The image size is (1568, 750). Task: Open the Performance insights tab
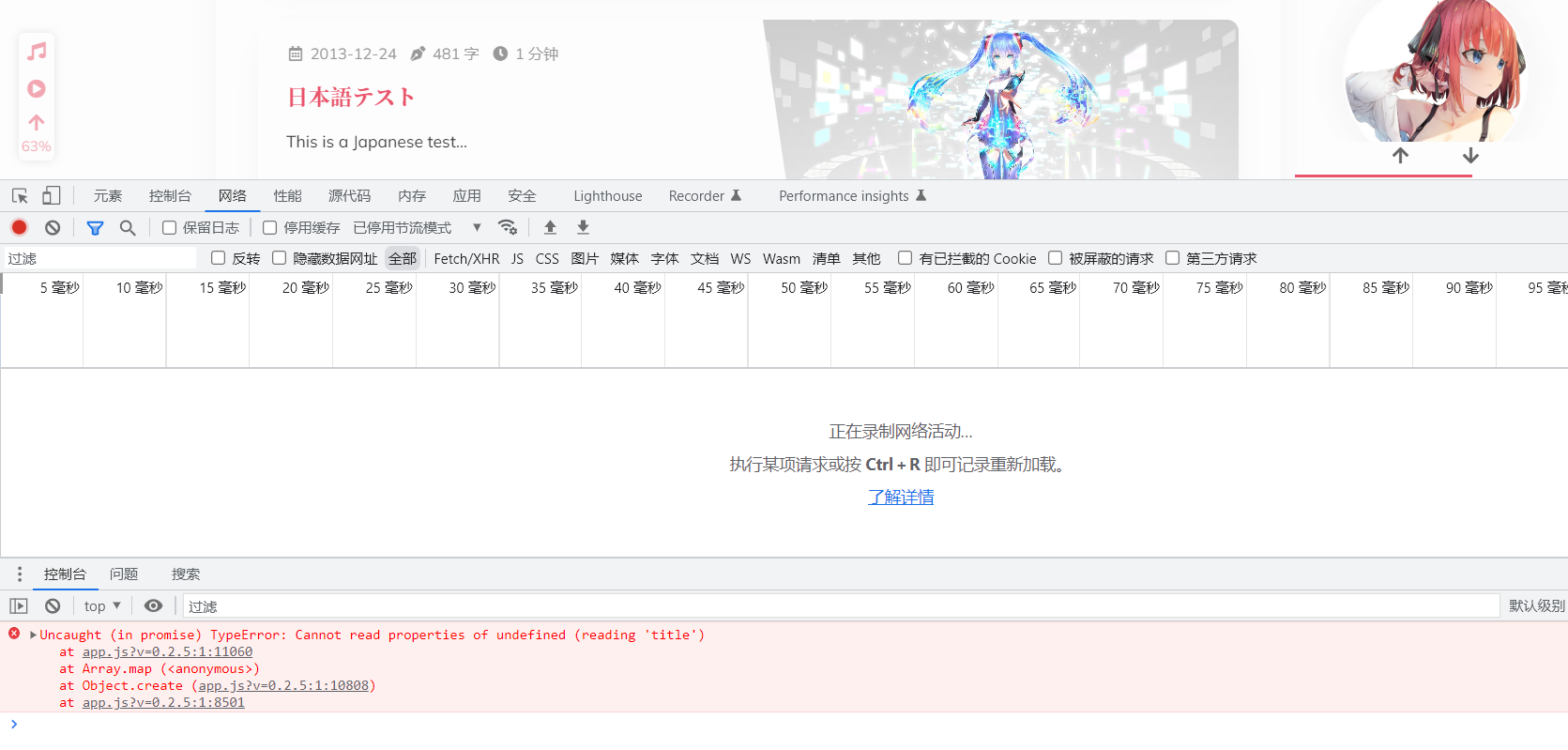(x=852, y=195)
